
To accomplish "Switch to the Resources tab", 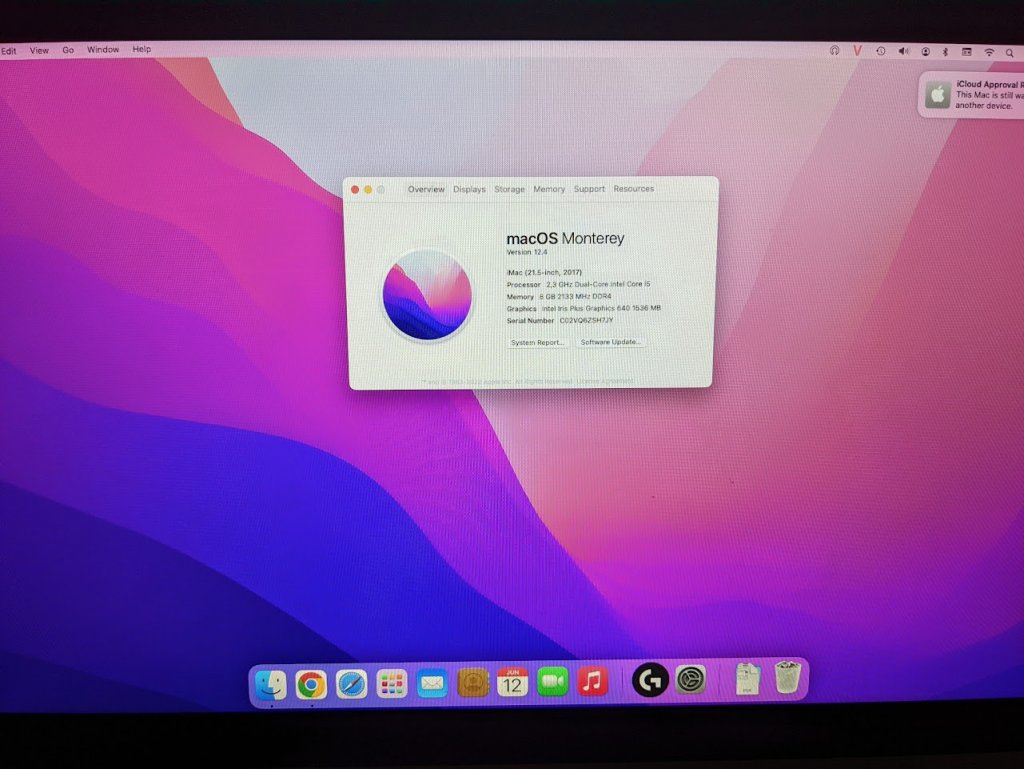I will (x=633, y=189).
